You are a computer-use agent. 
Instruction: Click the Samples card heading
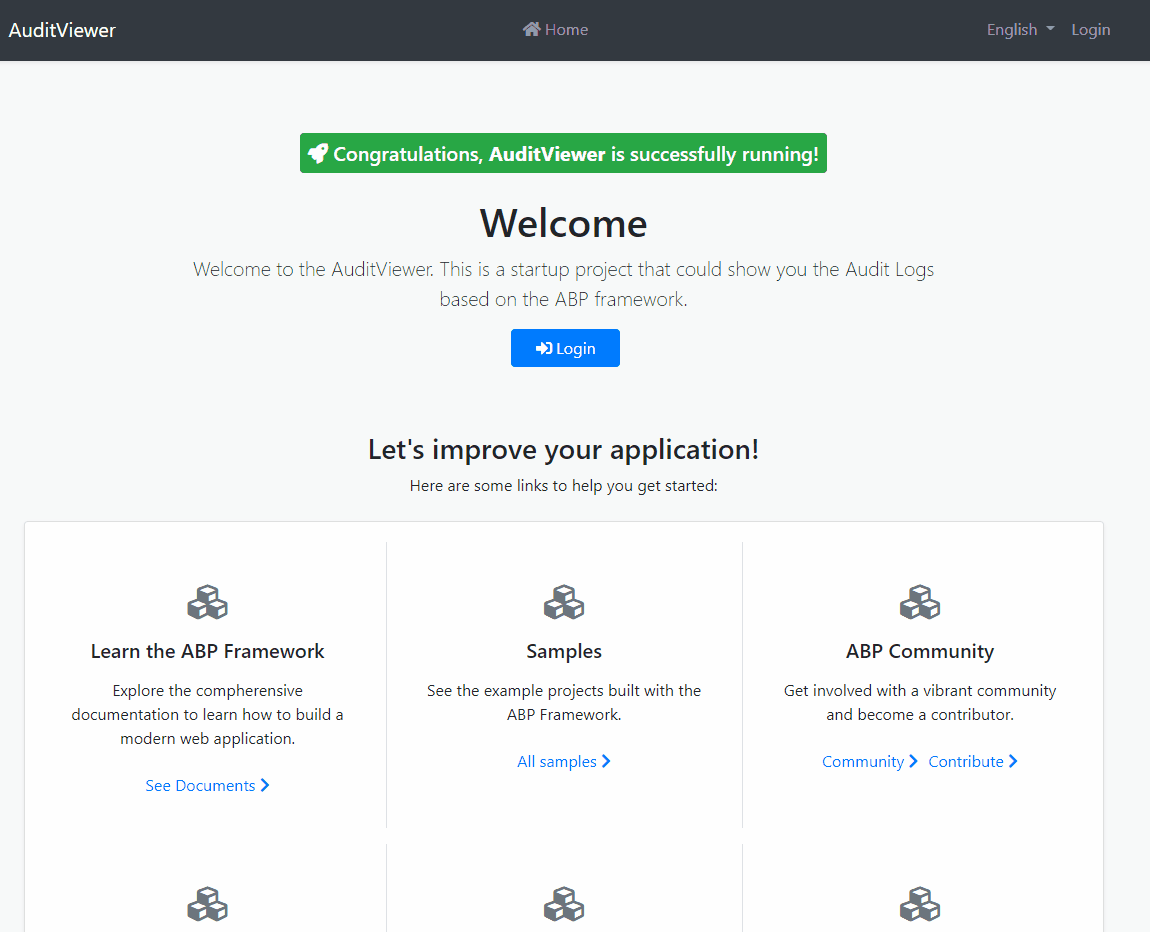564,651
